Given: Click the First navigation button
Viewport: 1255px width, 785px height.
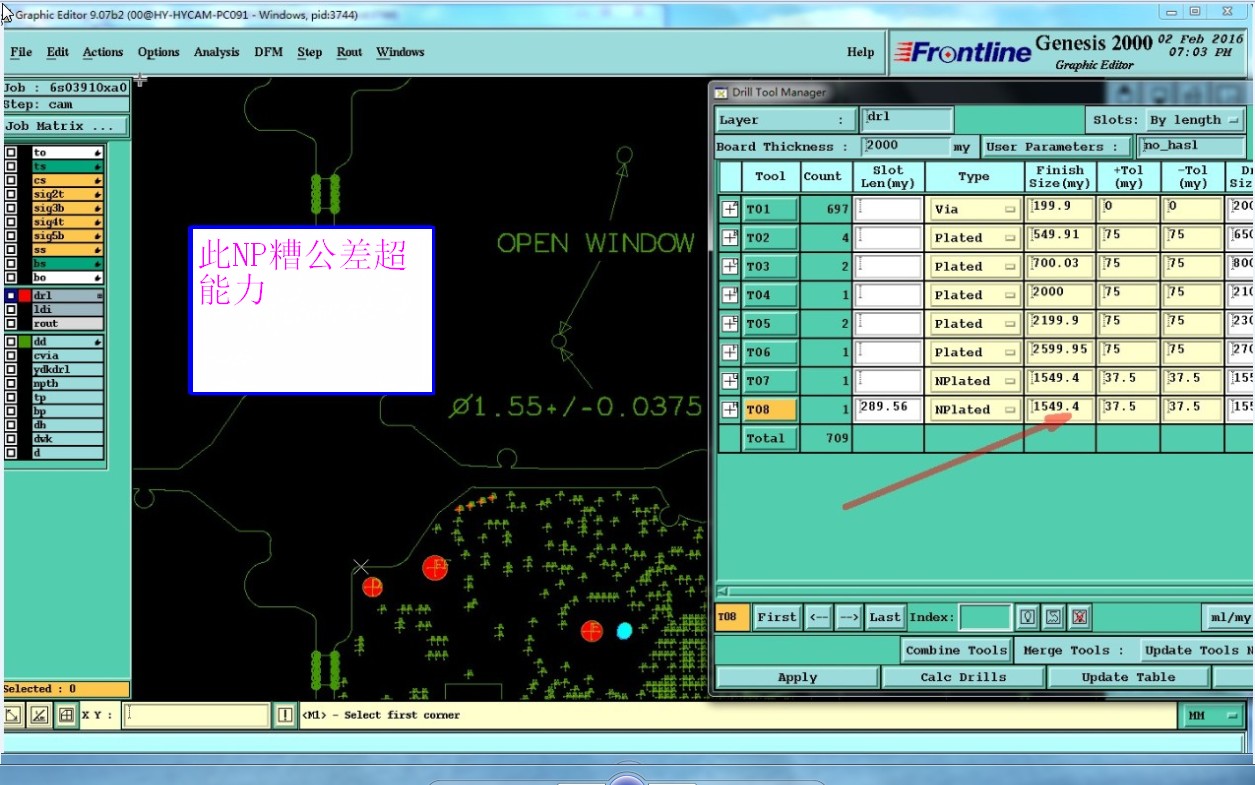Looking at the screenshot, I should click(777, 617).
